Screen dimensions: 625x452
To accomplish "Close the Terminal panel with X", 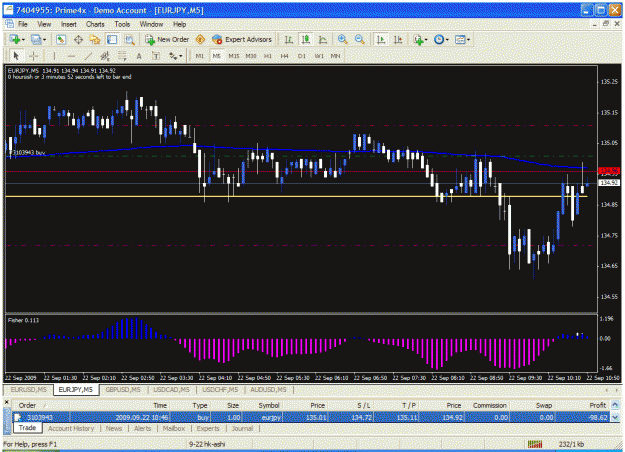I will click(7, 403).
